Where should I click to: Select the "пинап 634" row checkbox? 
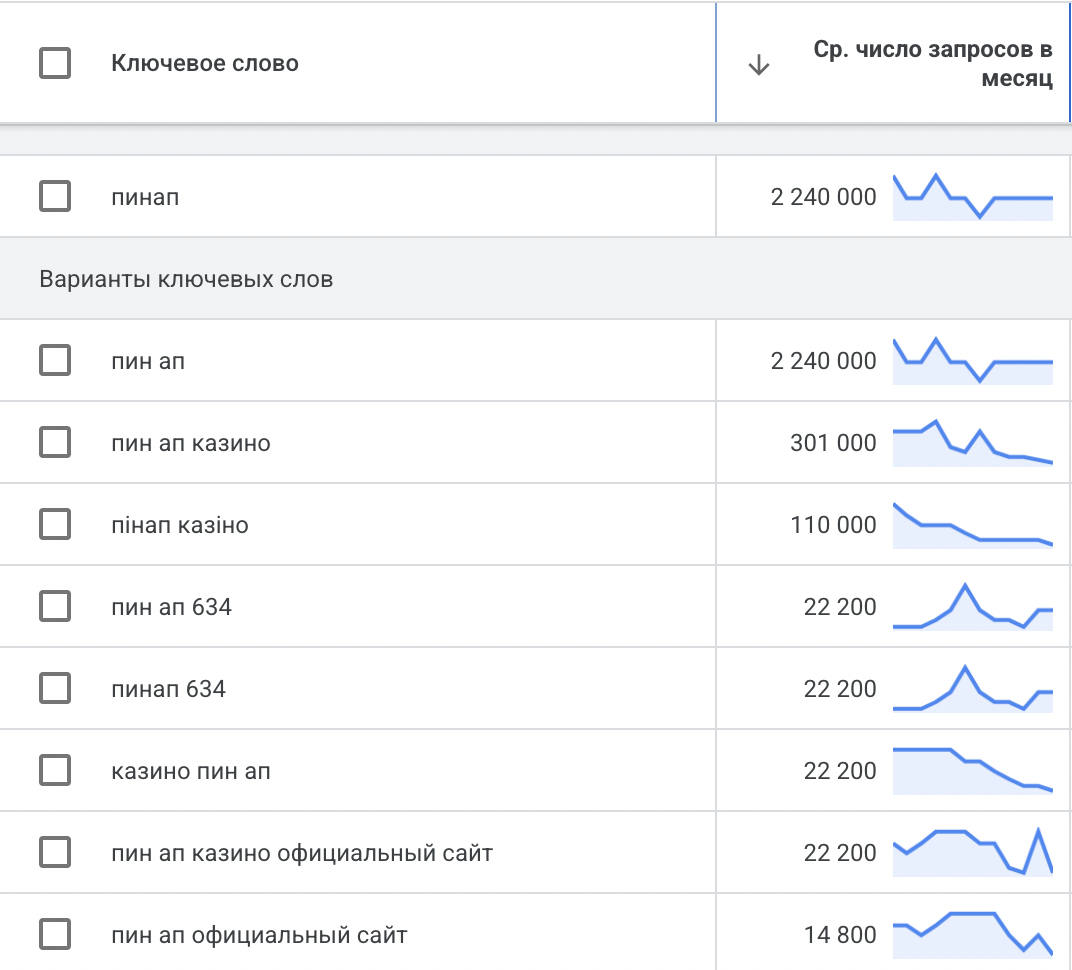click(x=55, y=688)
